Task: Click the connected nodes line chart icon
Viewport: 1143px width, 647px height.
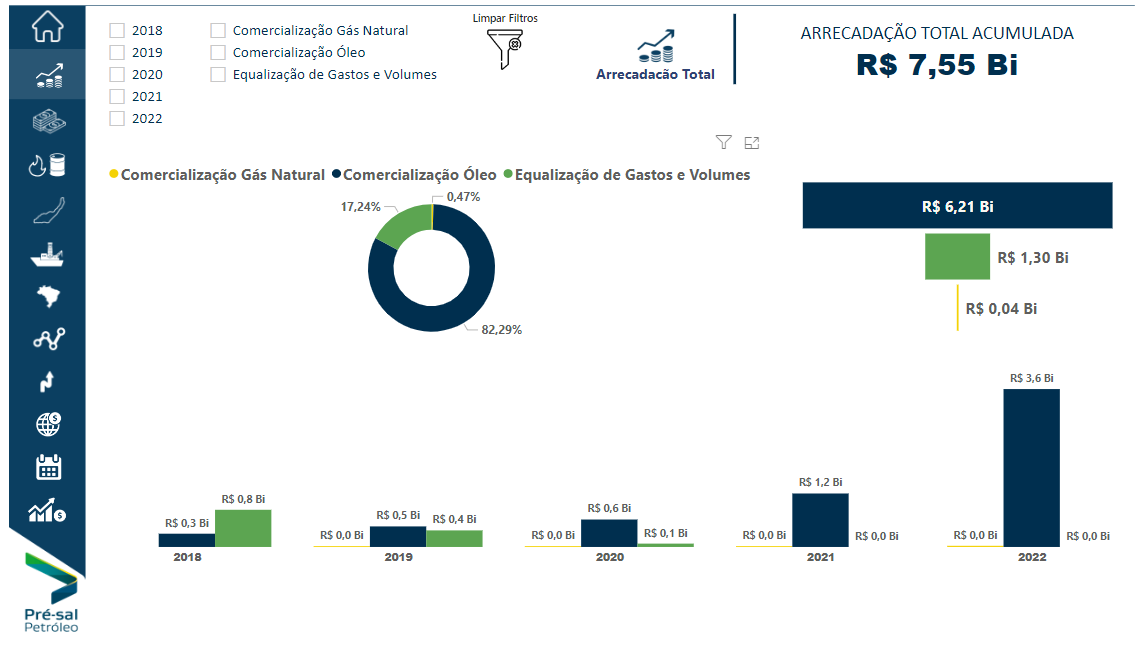Action: pos(47,339)
